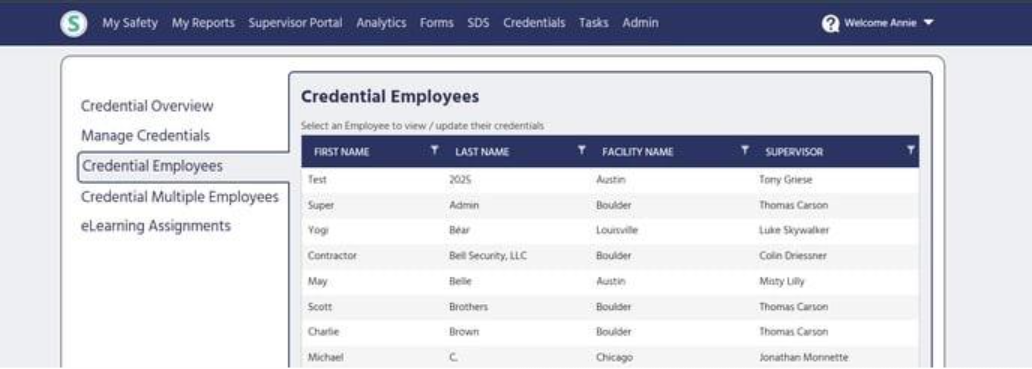This screenshot has height=369, width=1032.
Task: Filter the Supervisor column
Action: (911, 151)
